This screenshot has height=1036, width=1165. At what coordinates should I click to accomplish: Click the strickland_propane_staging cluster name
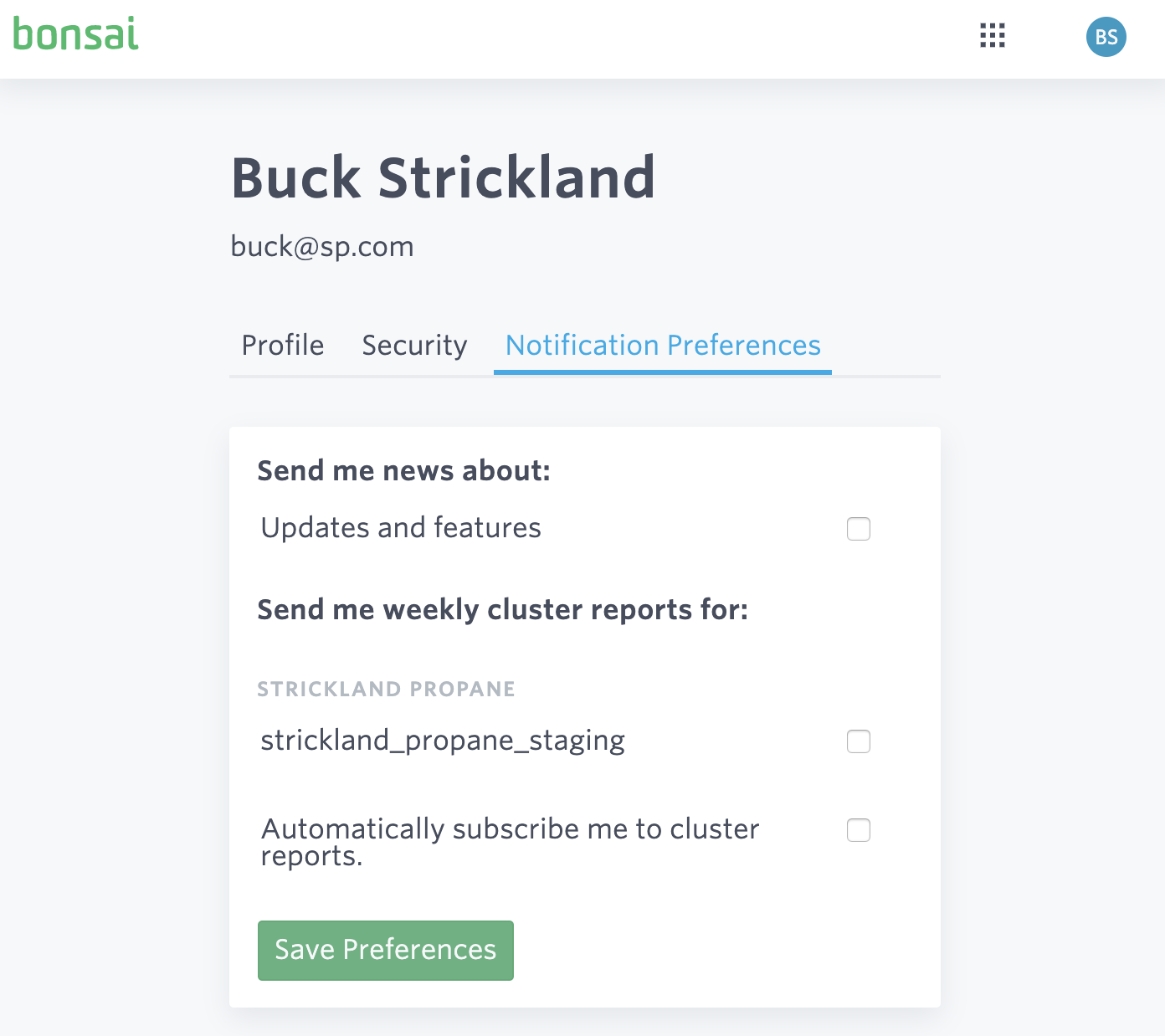(443, 741)
